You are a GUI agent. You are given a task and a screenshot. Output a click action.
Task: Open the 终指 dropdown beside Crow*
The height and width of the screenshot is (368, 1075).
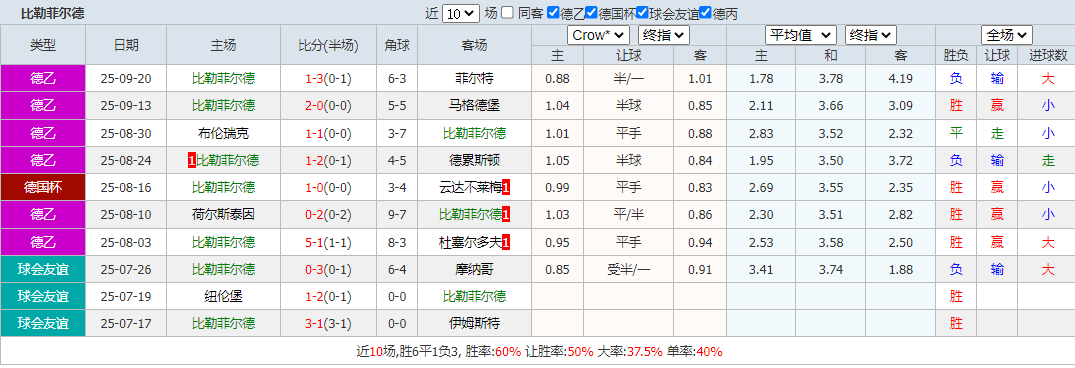point(664,35)
